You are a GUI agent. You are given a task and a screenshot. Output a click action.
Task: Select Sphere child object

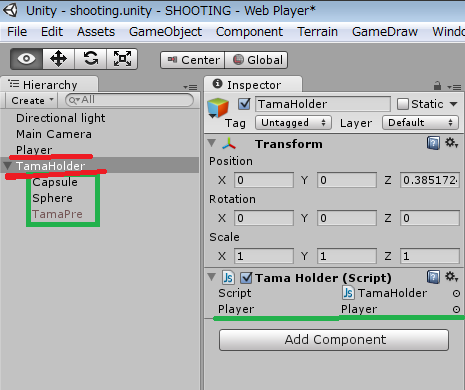point(52,198)
